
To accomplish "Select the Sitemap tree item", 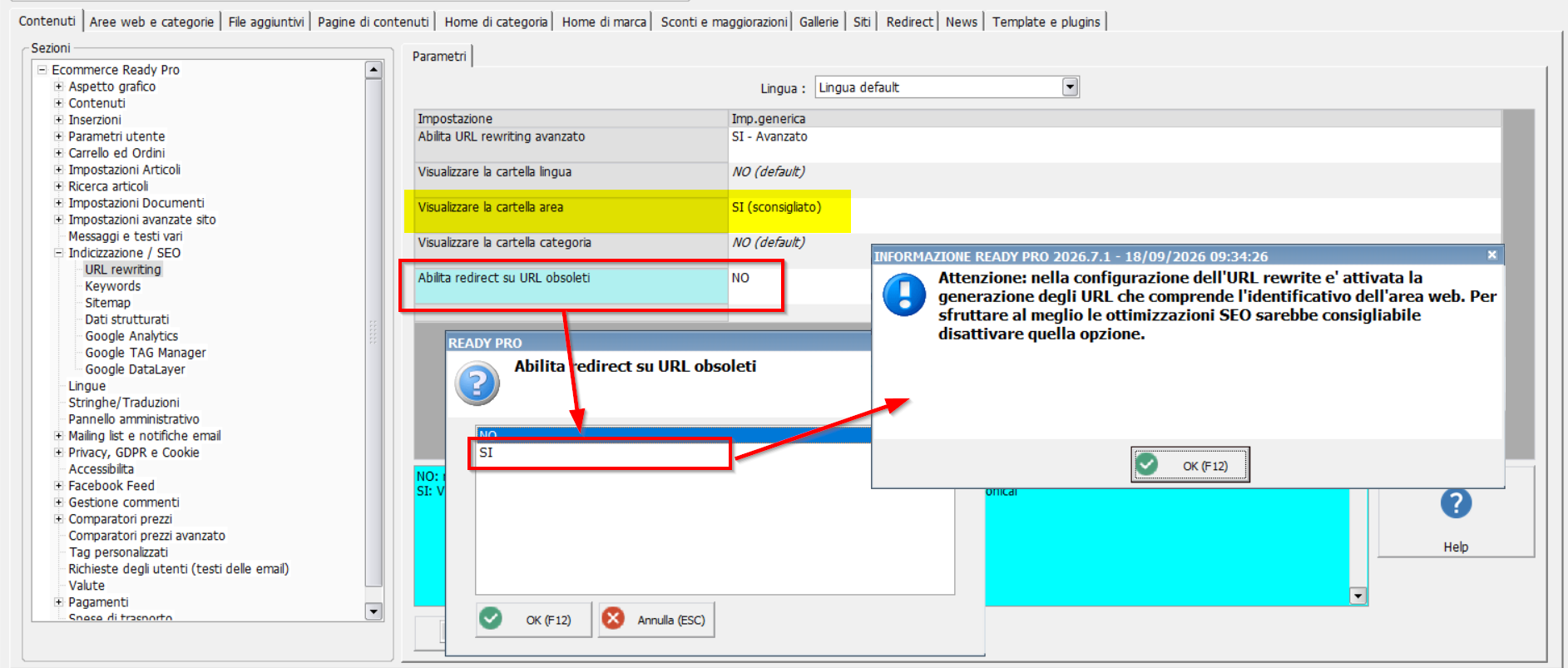I will [107, 303].
